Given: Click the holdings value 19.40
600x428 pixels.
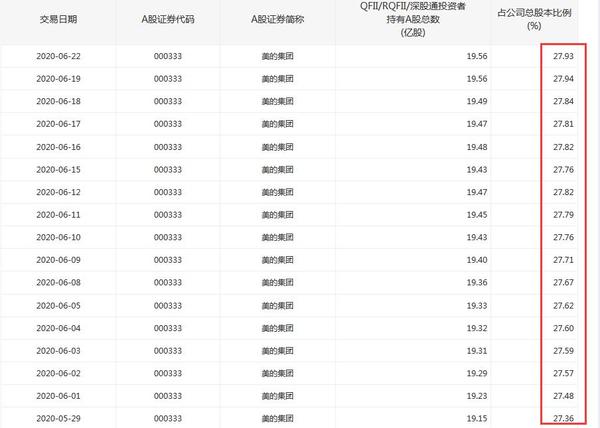Looking at the screenshot, I should point(477,260).
